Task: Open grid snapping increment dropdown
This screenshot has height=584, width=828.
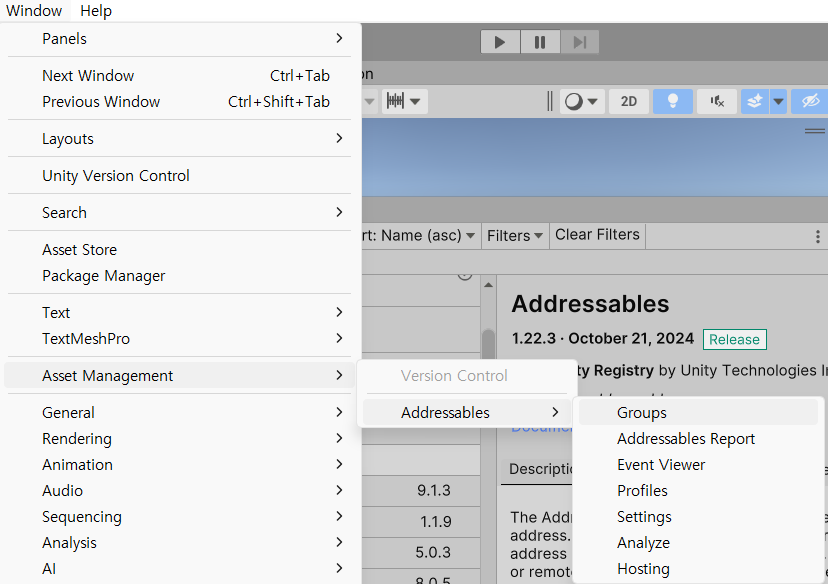Action: [x=403, y=101]
